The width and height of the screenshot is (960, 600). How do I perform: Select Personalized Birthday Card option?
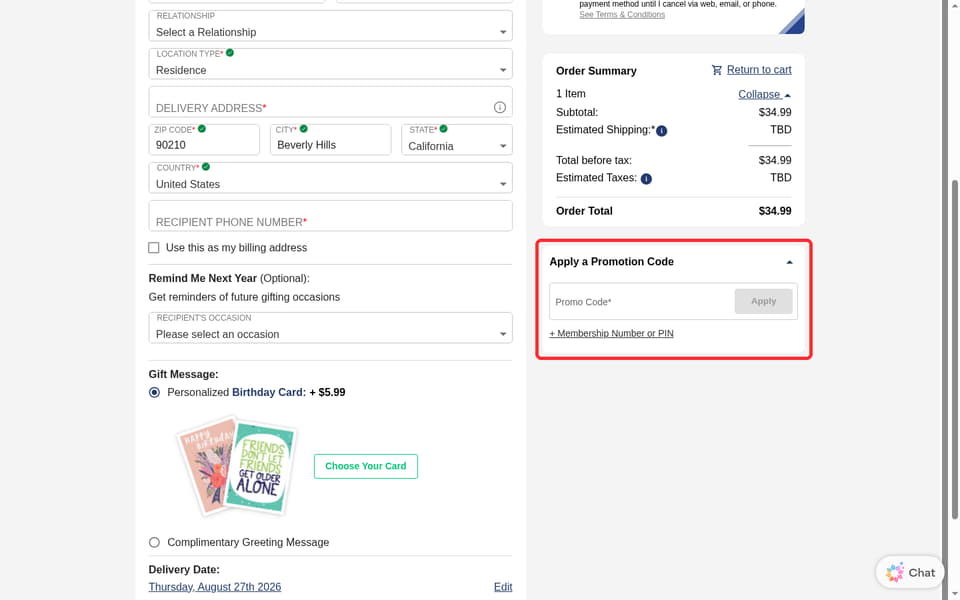[154, 392]
